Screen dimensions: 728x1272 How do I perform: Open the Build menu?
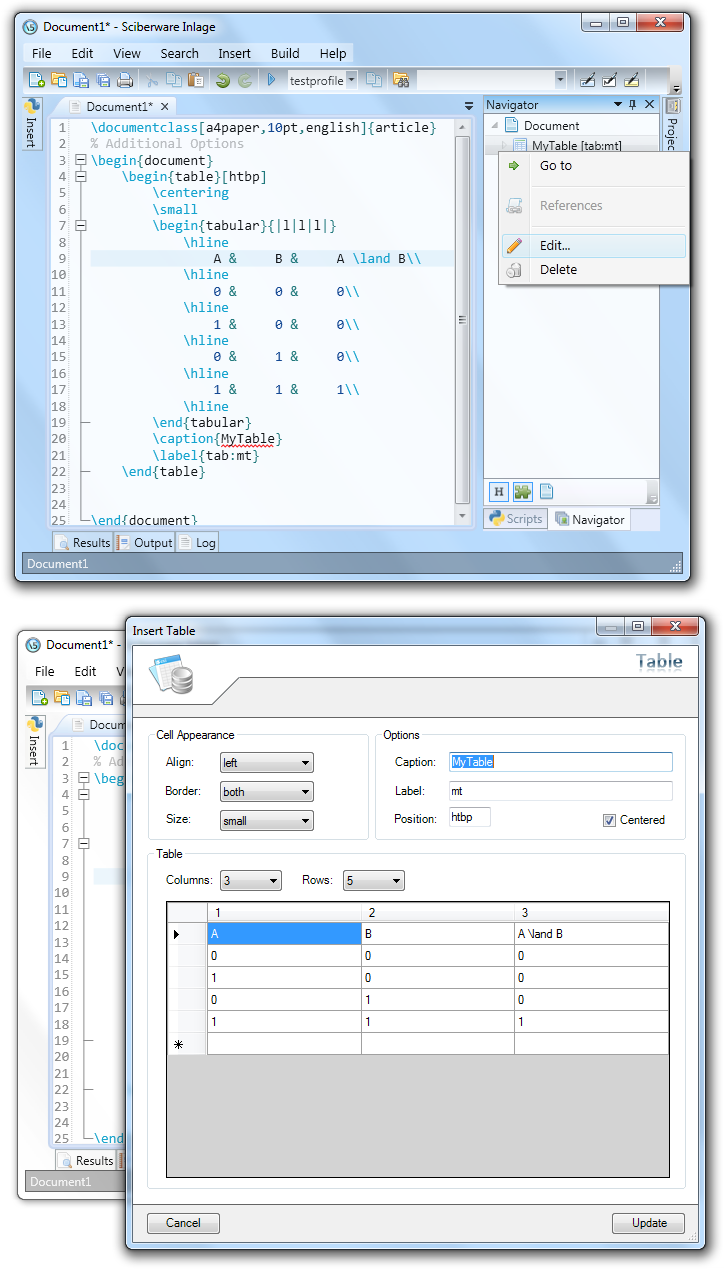tap(285, 53)
